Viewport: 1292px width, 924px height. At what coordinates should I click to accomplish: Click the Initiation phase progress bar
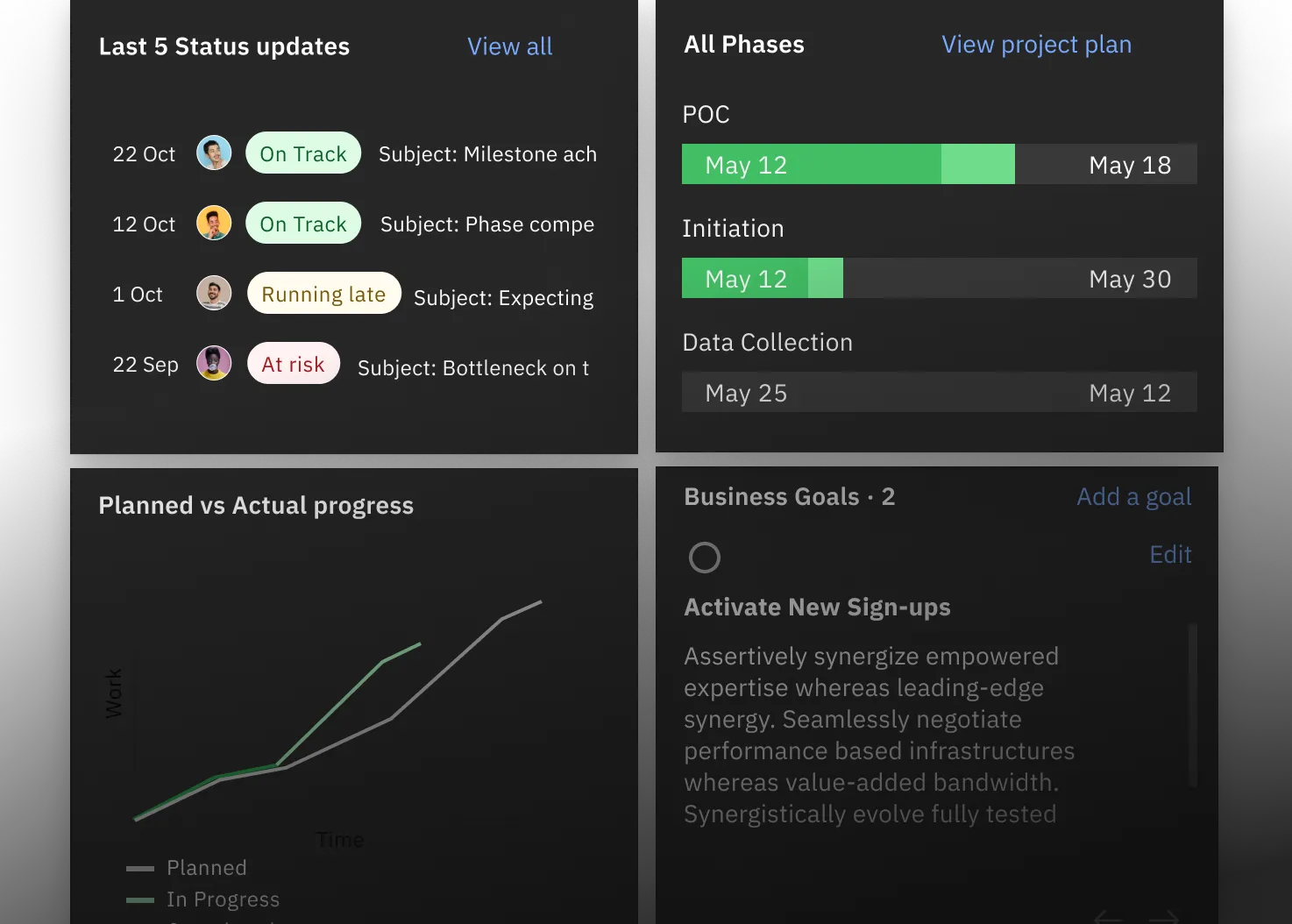[939, 279]
